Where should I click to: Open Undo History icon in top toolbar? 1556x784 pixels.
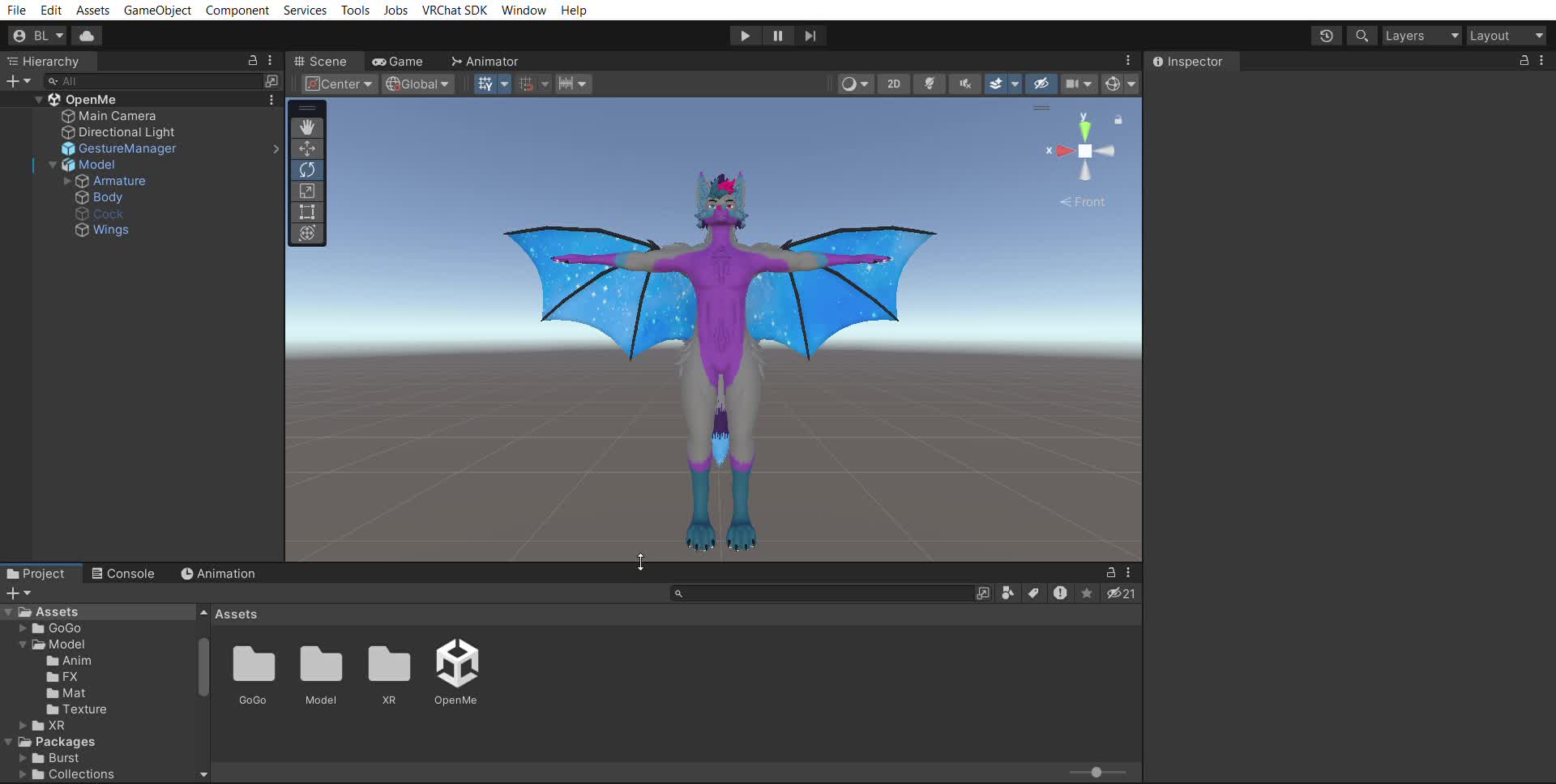point(1327,36)
